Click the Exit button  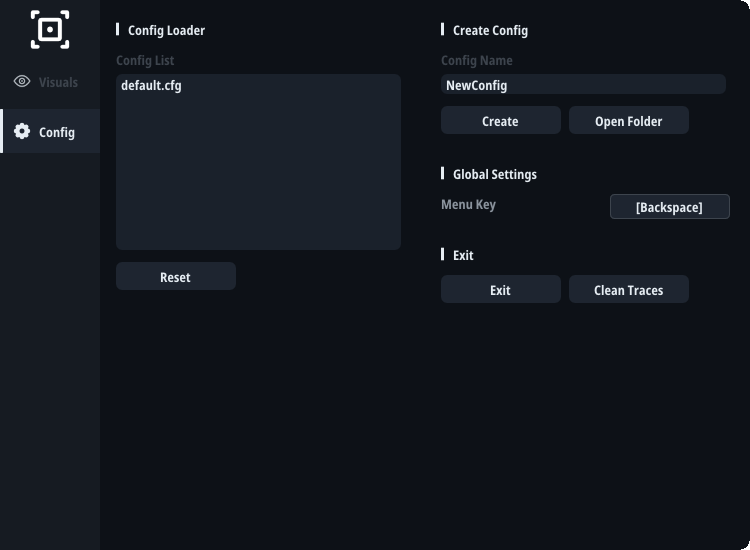[501, 289]
